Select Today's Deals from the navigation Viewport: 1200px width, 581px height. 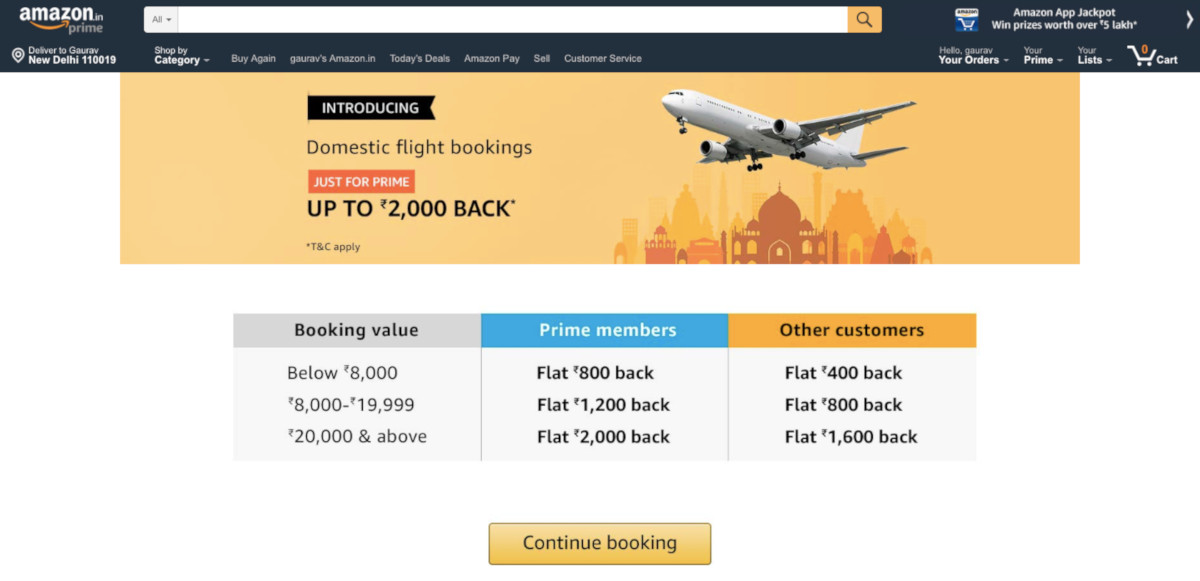click(x=419, y=58)
